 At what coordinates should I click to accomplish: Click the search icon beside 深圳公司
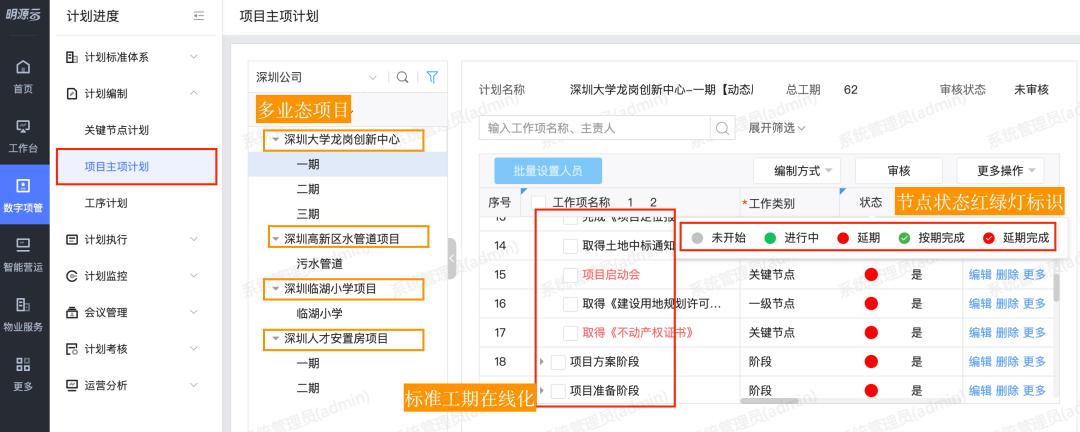pos(403,77)
